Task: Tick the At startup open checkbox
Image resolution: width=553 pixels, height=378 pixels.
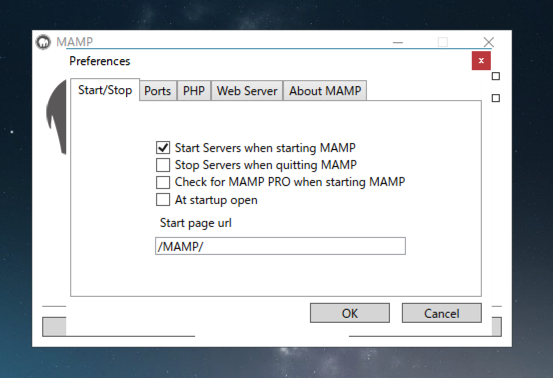Action: 163,200
